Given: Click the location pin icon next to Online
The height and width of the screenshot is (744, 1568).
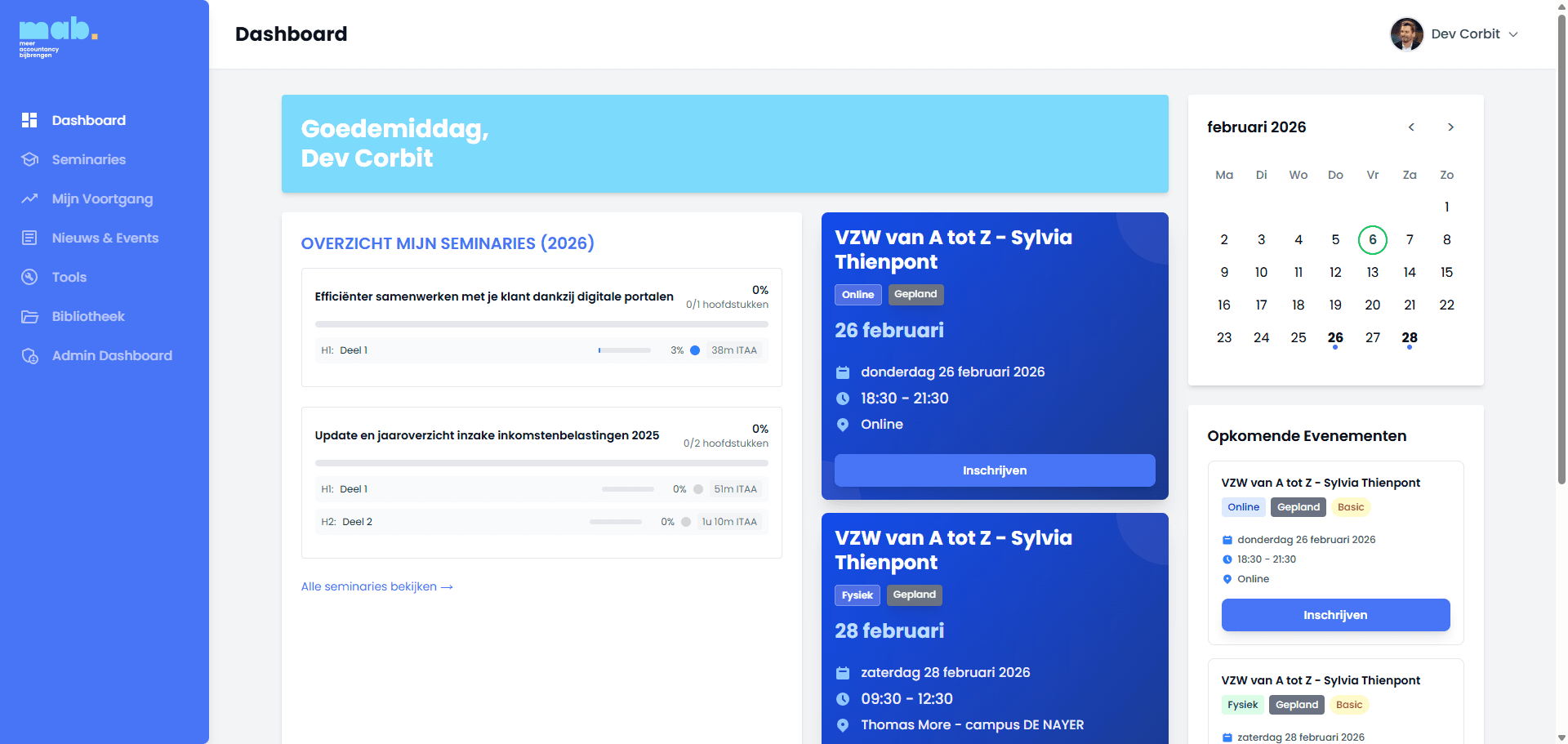Looking at the screenshot, I should coord(843,425).
